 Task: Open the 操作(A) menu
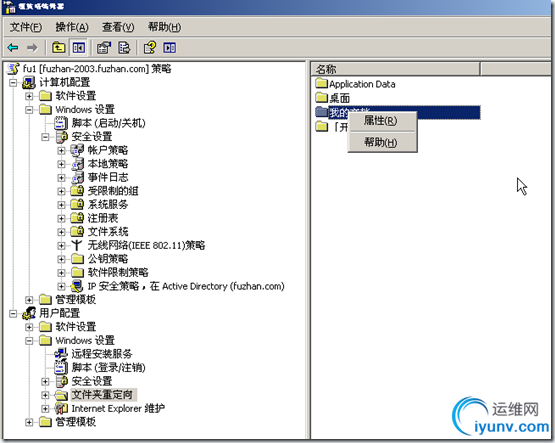coord(72,27)
